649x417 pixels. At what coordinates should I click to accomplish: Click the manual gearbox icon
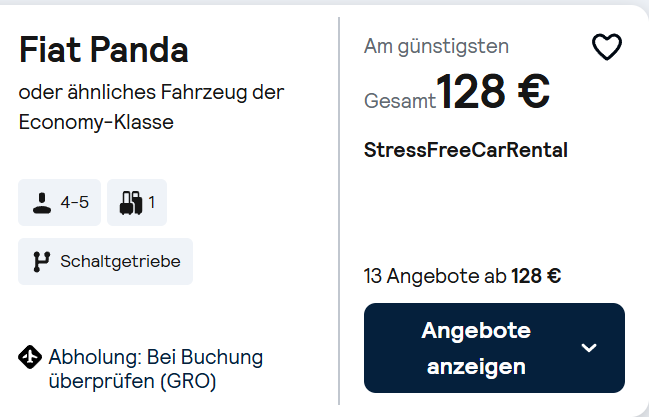pyautogui.click(x=41, y=261)
